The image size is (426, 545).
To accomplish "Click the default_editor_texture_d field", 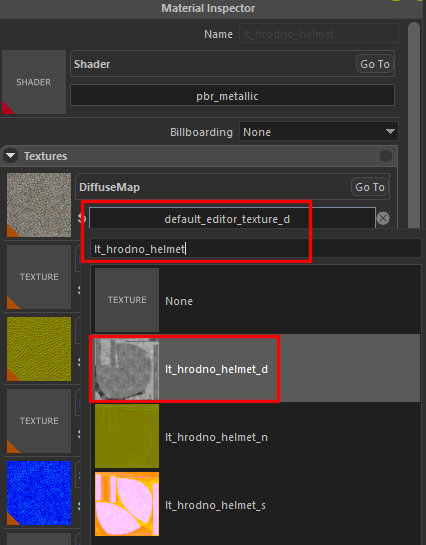I will (232, 219).
